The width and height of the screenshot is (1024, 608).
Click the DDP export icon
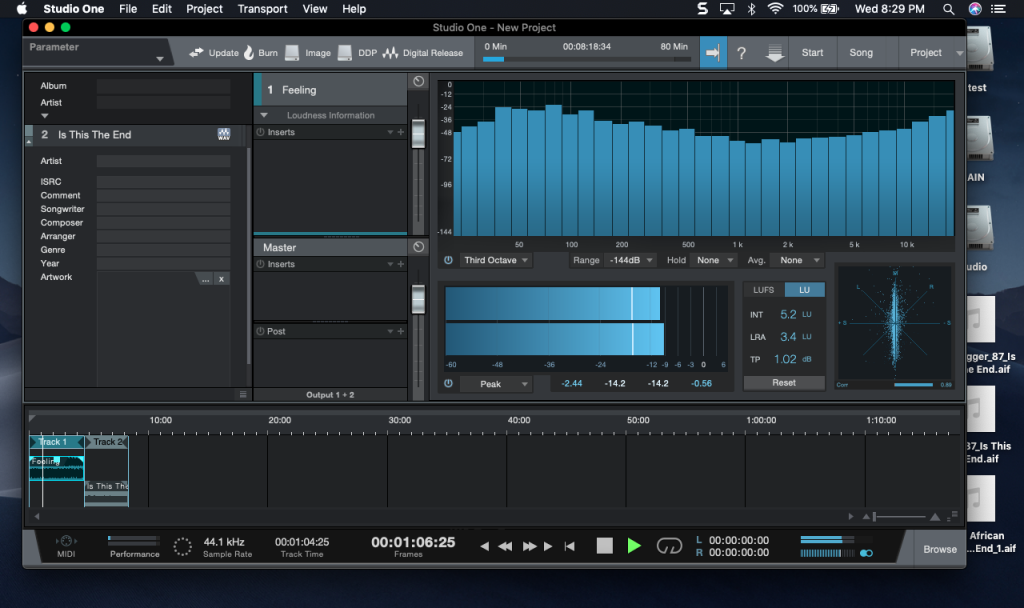click(x=345, y=53)
